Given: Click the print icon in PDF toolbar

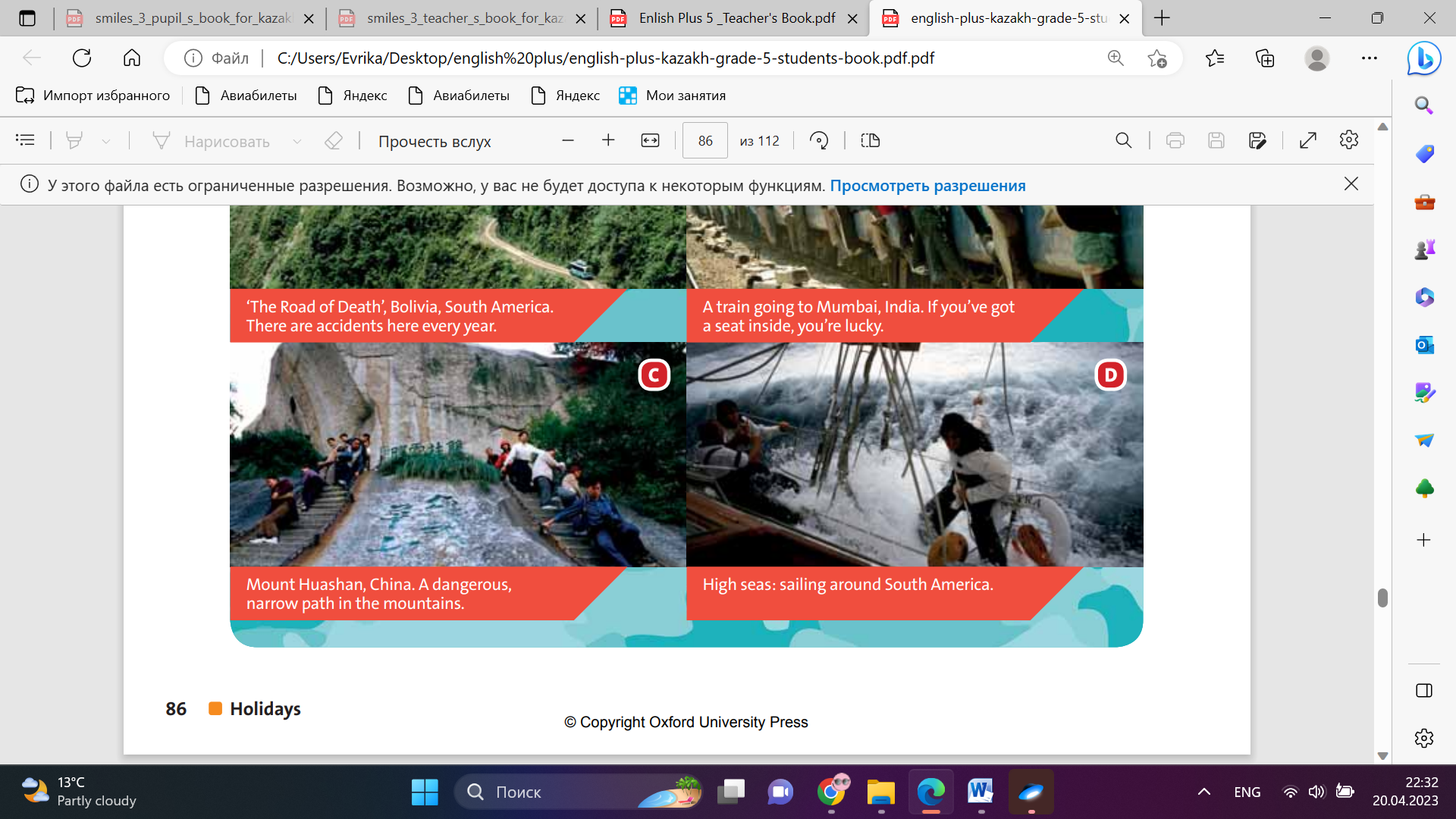Looking at the screenshot, I should (x=1175, y=141).
